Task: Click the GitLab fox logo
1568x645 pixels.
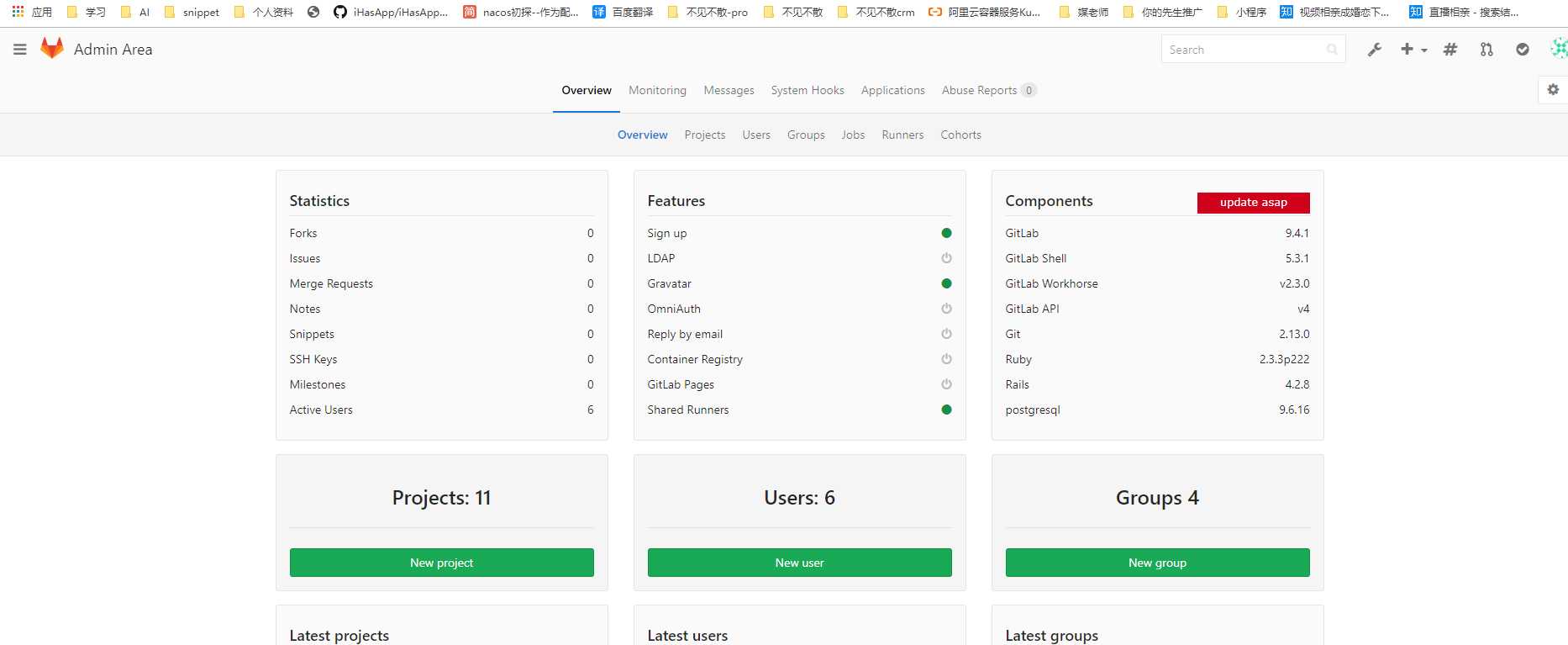Action: 52,49
